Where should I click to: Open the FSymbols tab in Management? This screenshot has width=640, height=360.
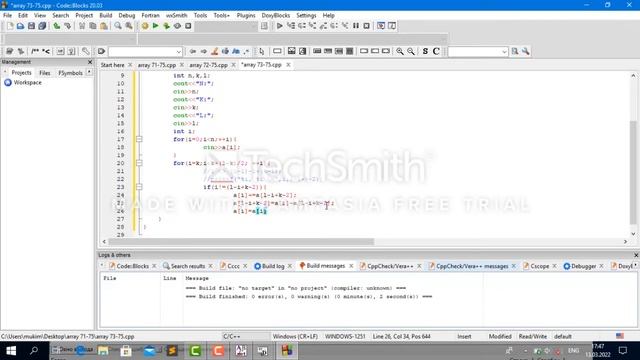click(70, 73)
